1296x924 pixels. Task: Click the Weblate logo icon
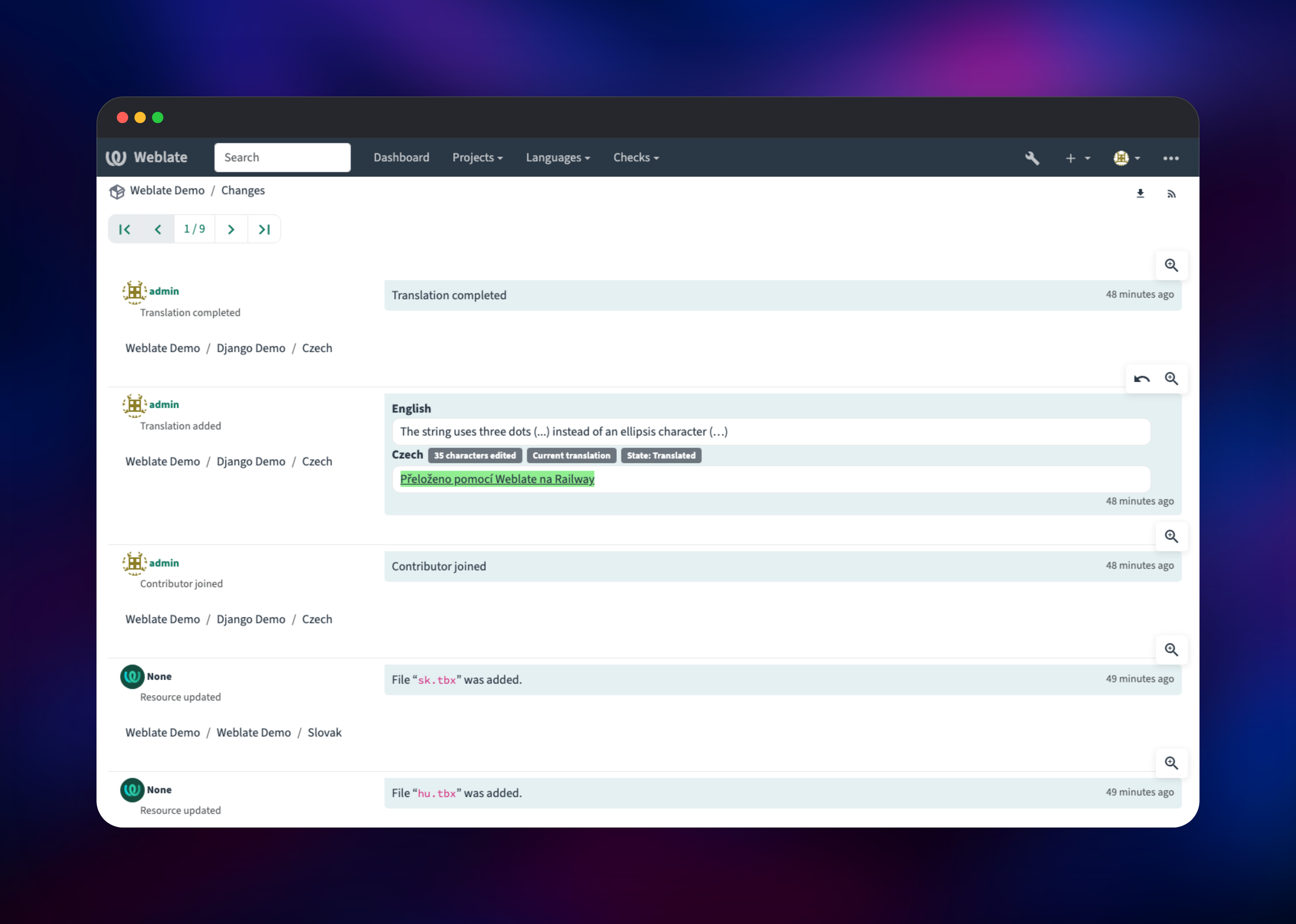116,158
